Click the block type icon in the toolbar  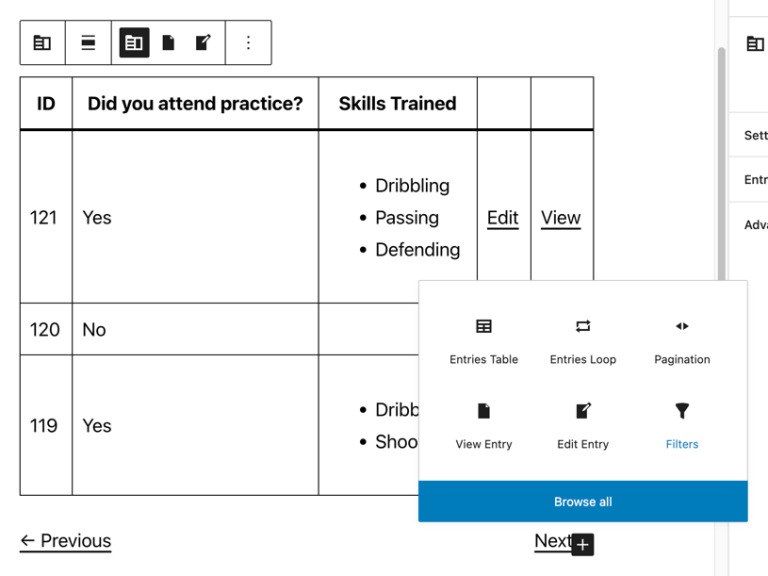pyautogui.click(x=42, y=43)
